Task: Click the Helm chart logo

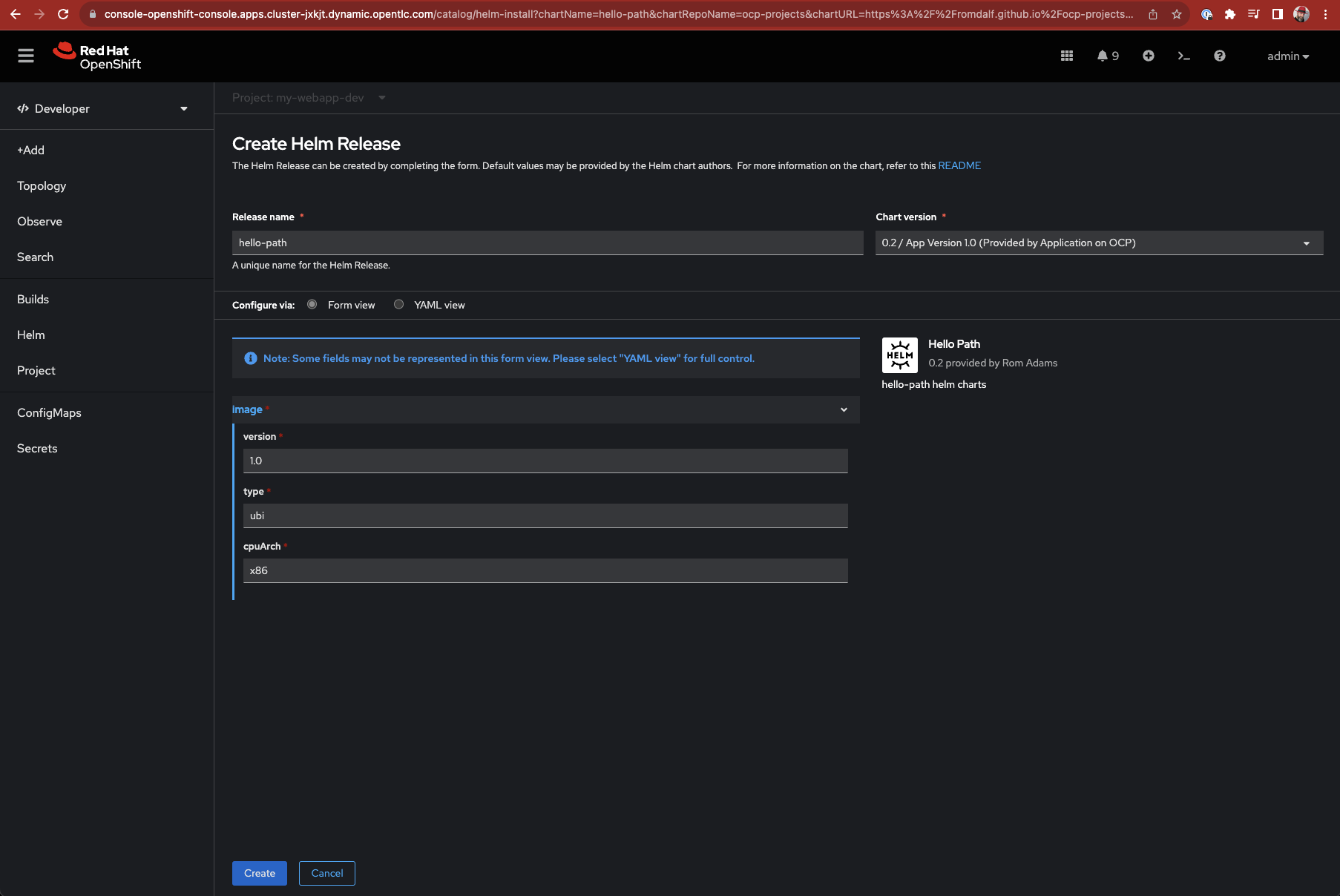Action: click(899, 355)
